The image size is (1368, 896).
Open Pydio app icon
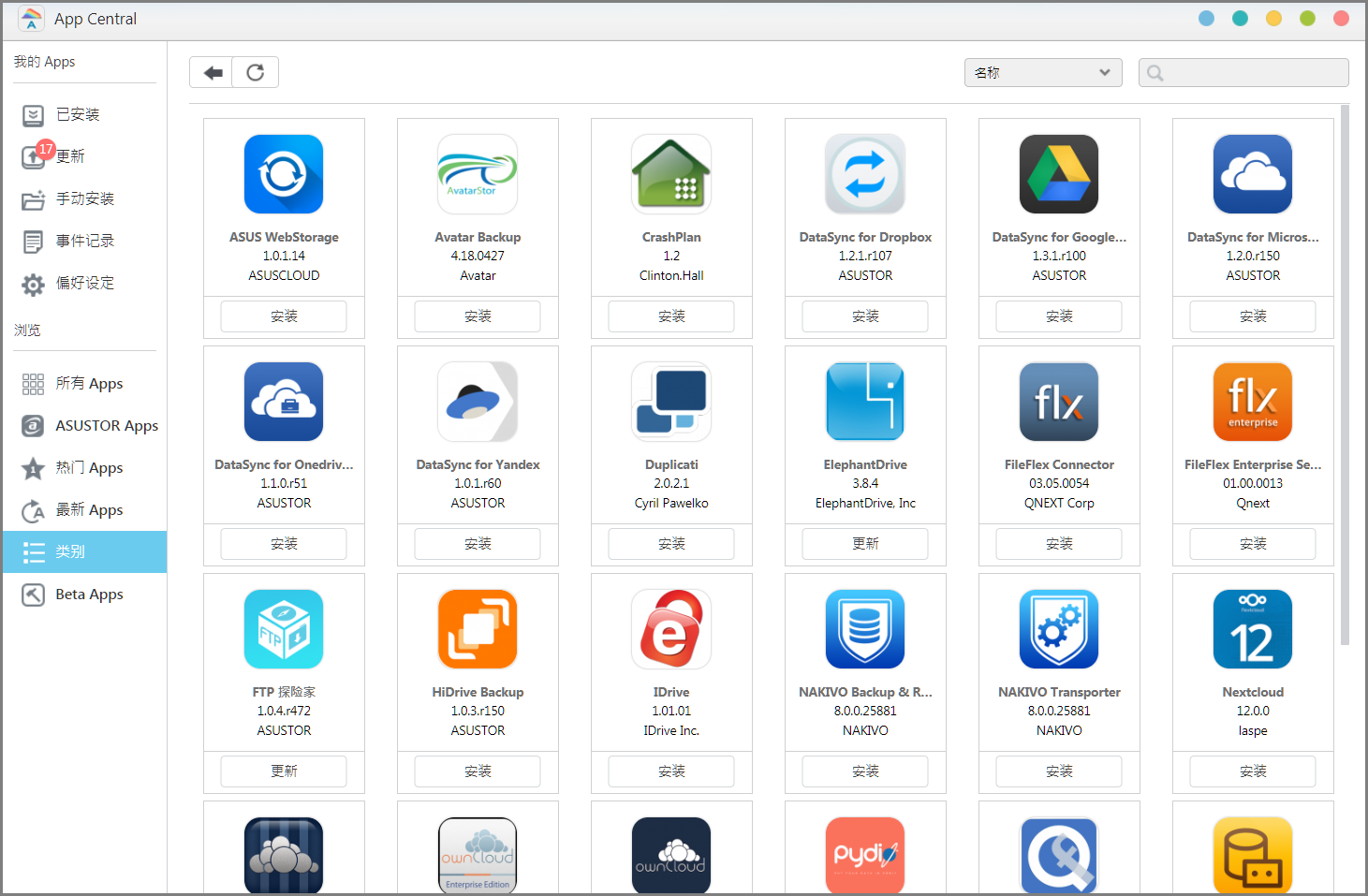click(865, 855)
